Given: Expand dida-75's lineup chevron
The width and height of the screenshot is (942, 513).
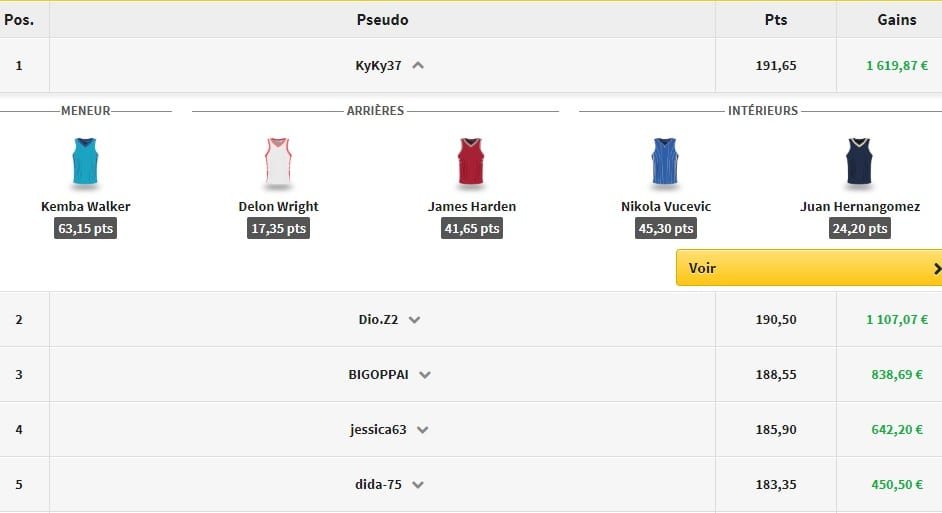Looking at the screenshot, I should [x=418, y=485].
